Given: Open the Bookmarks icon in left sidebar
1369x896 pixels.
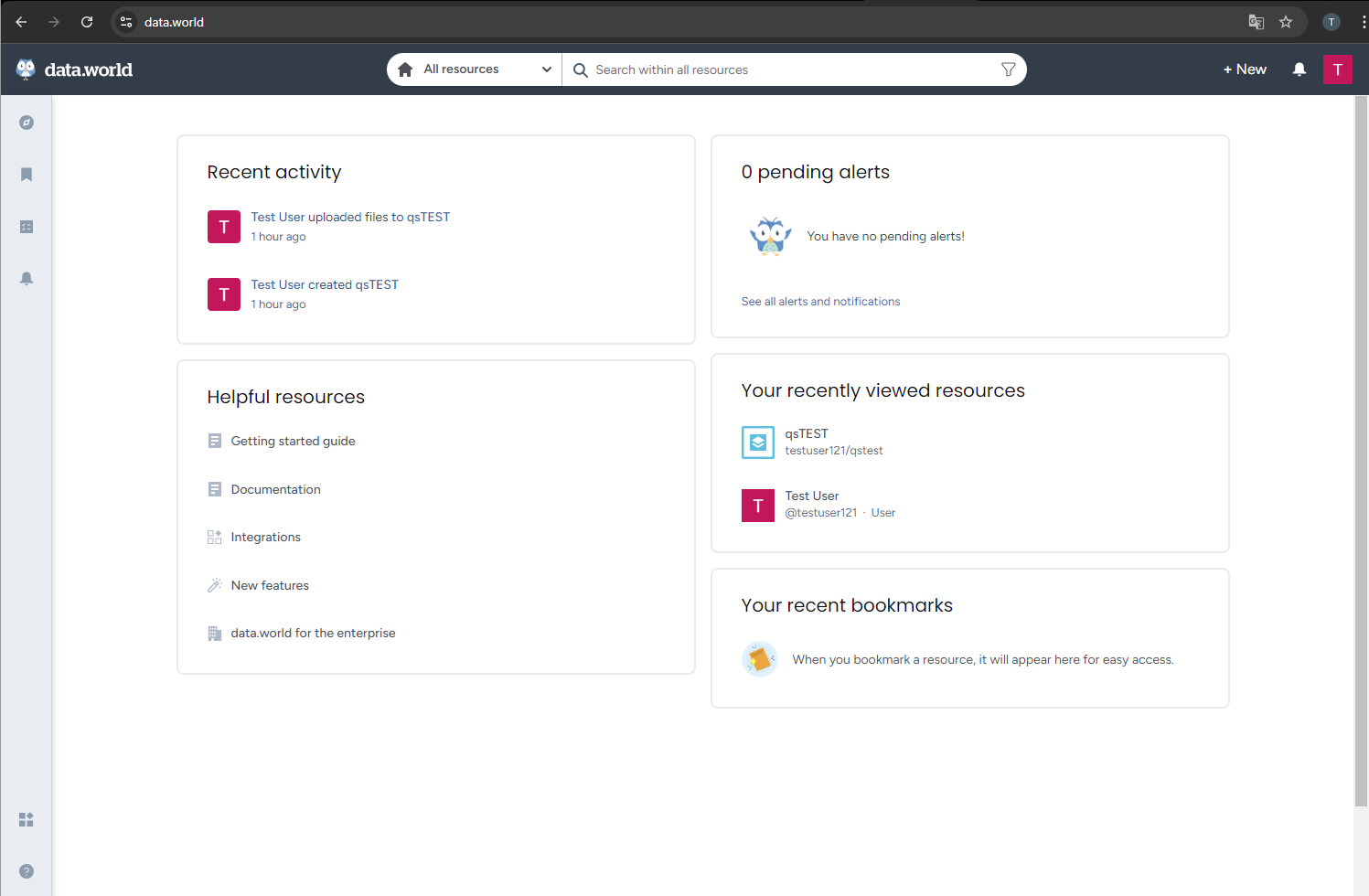Looking at the screenshot, I should point(27,175).
